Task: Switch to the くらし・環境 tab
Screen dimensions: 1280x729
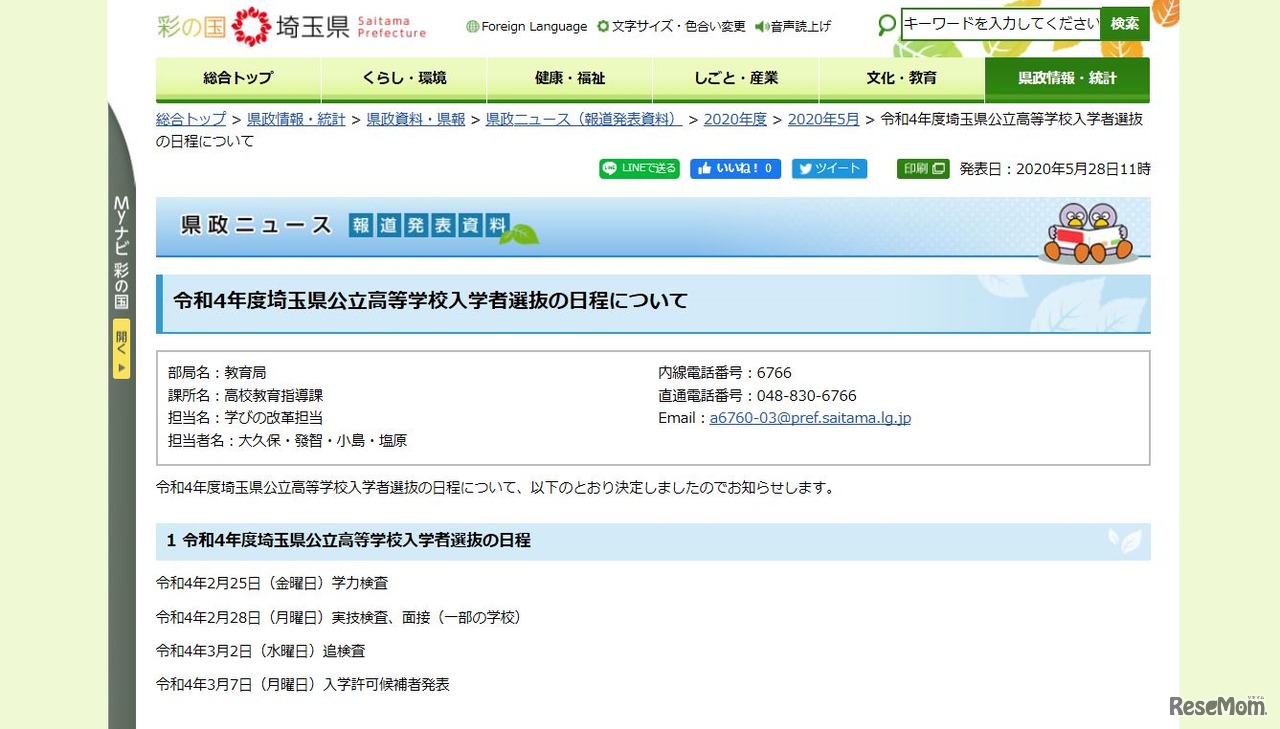Action: pyautogui.click(x=403, y=80)
